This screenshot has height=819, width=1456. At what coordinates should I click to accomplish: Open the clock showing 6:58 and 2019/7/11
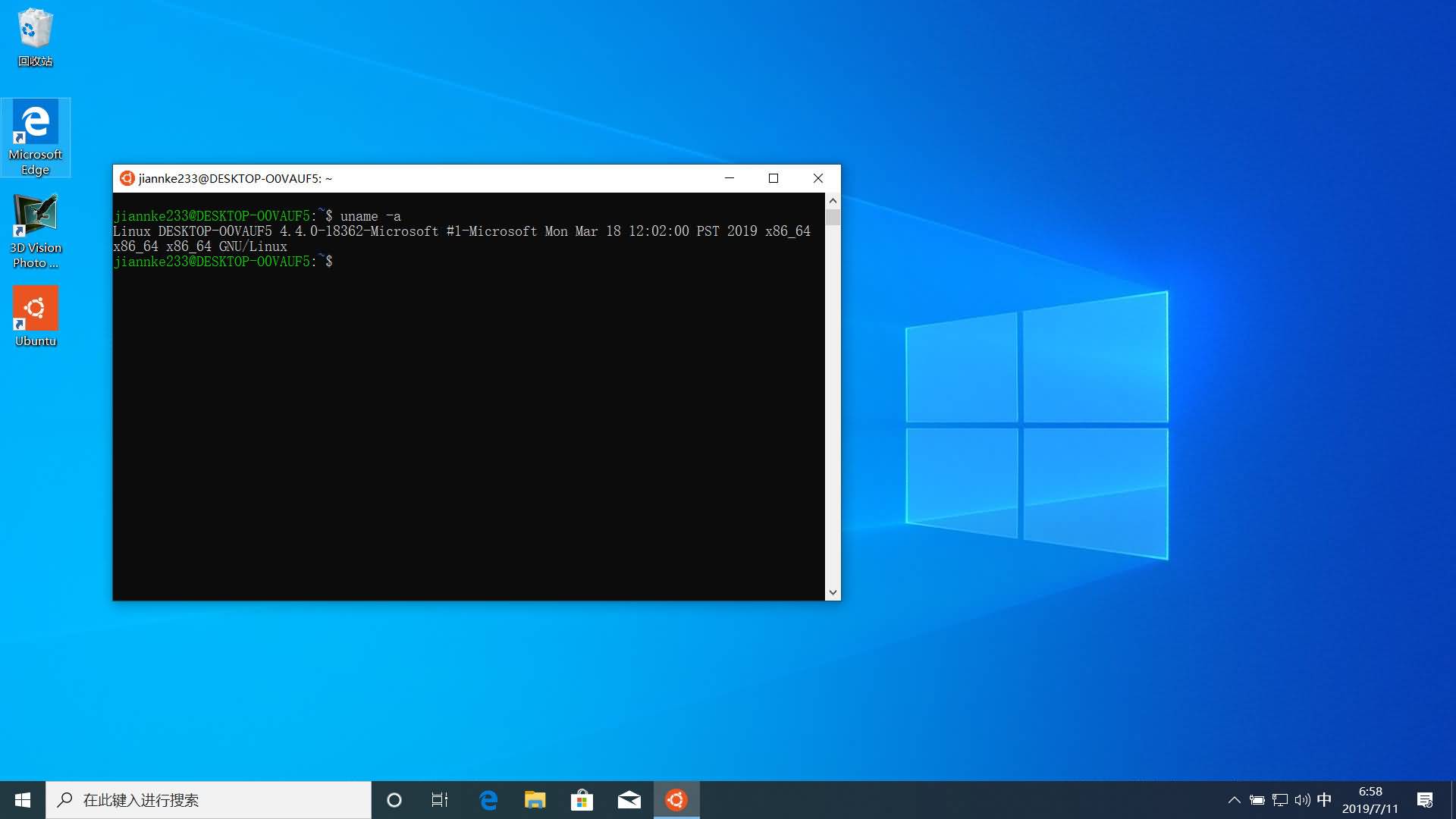point(1370,800)
